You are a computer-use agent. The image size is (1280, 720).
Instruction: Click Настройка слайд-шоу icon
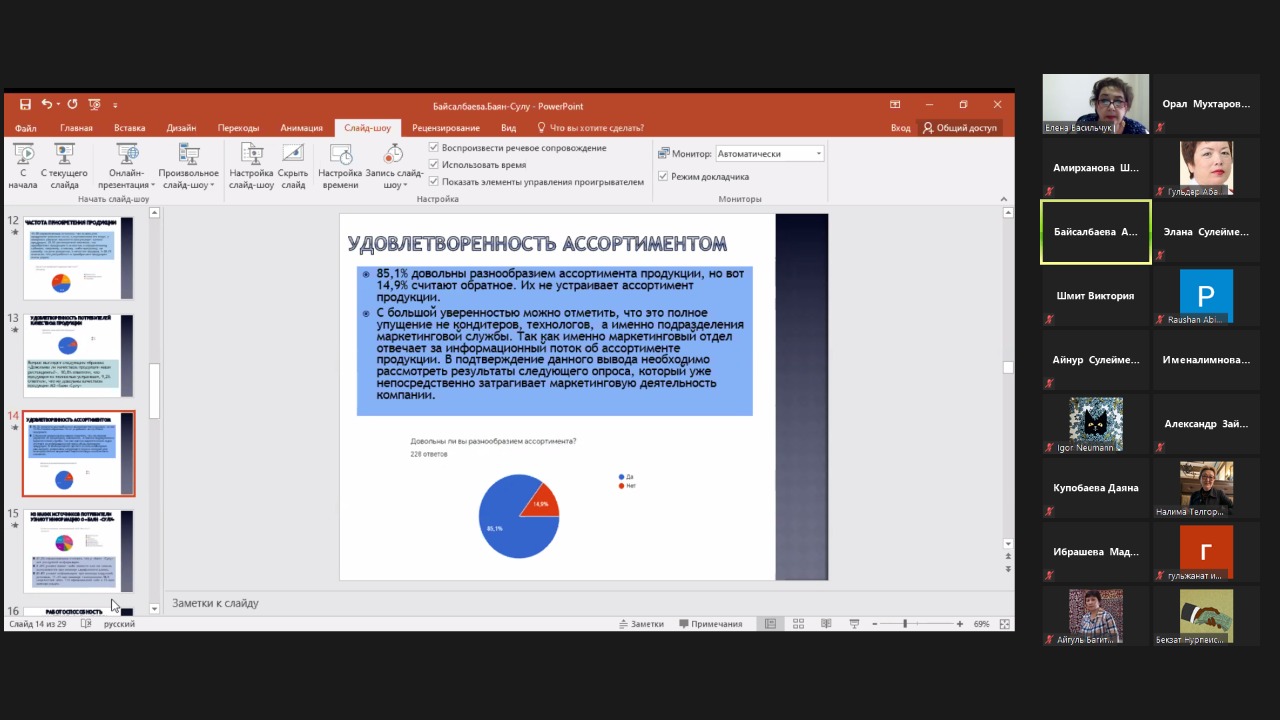click(251, 153)
